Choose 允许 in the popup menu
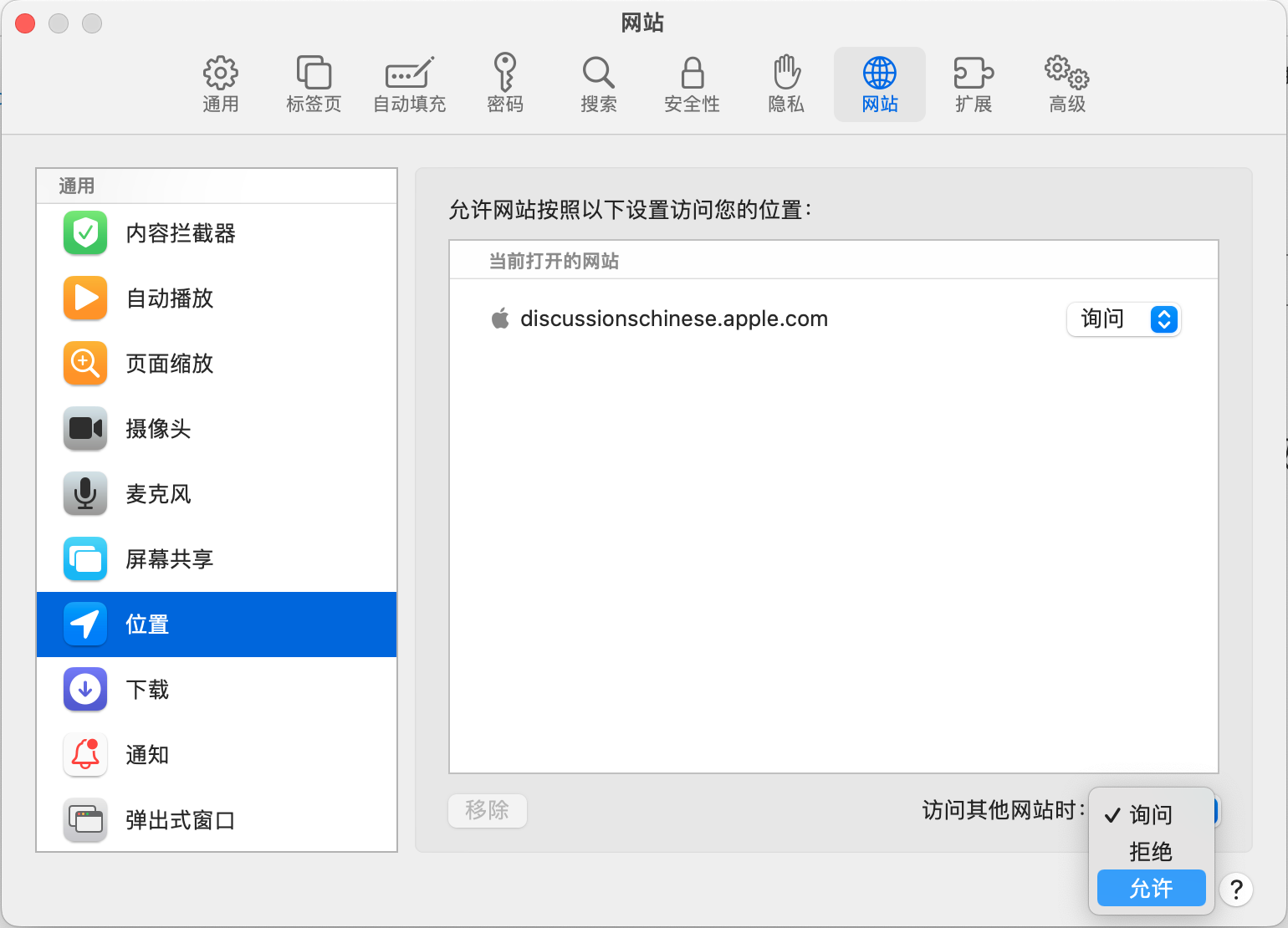The image size is (1288, 928). (1151, 888)
